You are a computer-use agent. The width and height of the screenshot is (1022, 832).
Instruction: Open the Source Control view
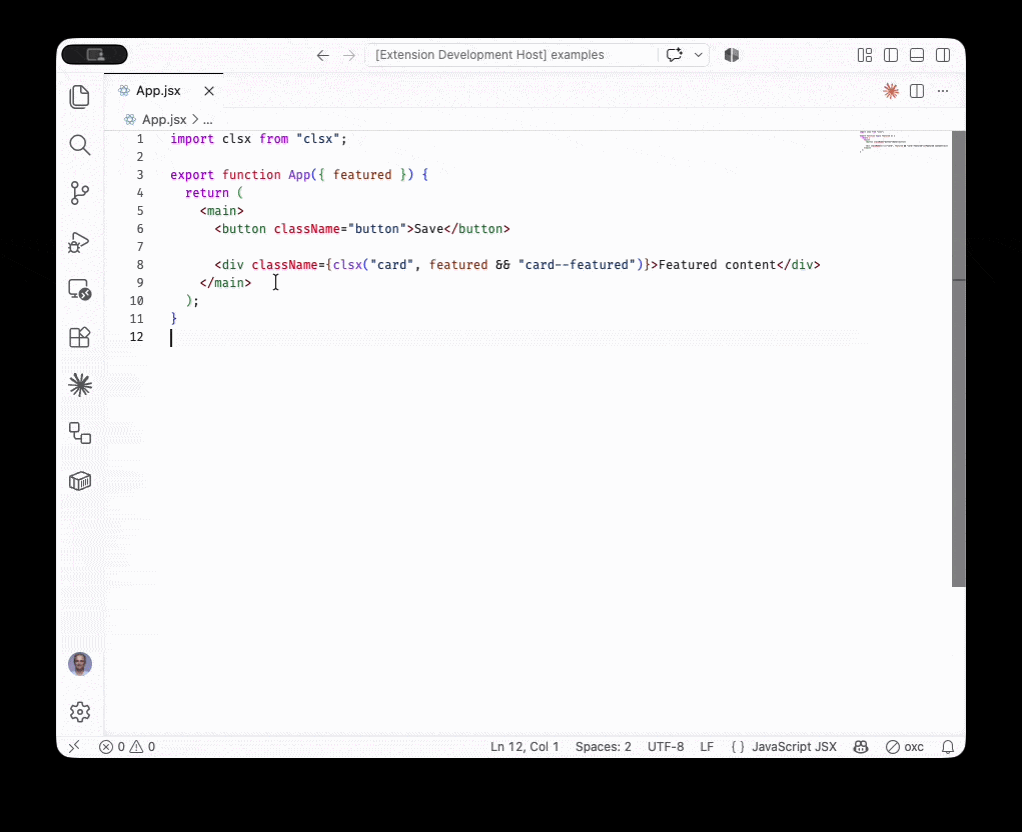80,193
